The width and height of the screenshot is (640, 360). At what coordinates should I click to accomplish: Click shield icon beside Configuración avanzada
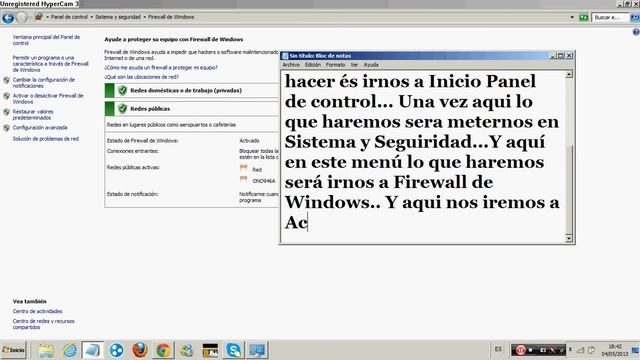pos(7,128)
